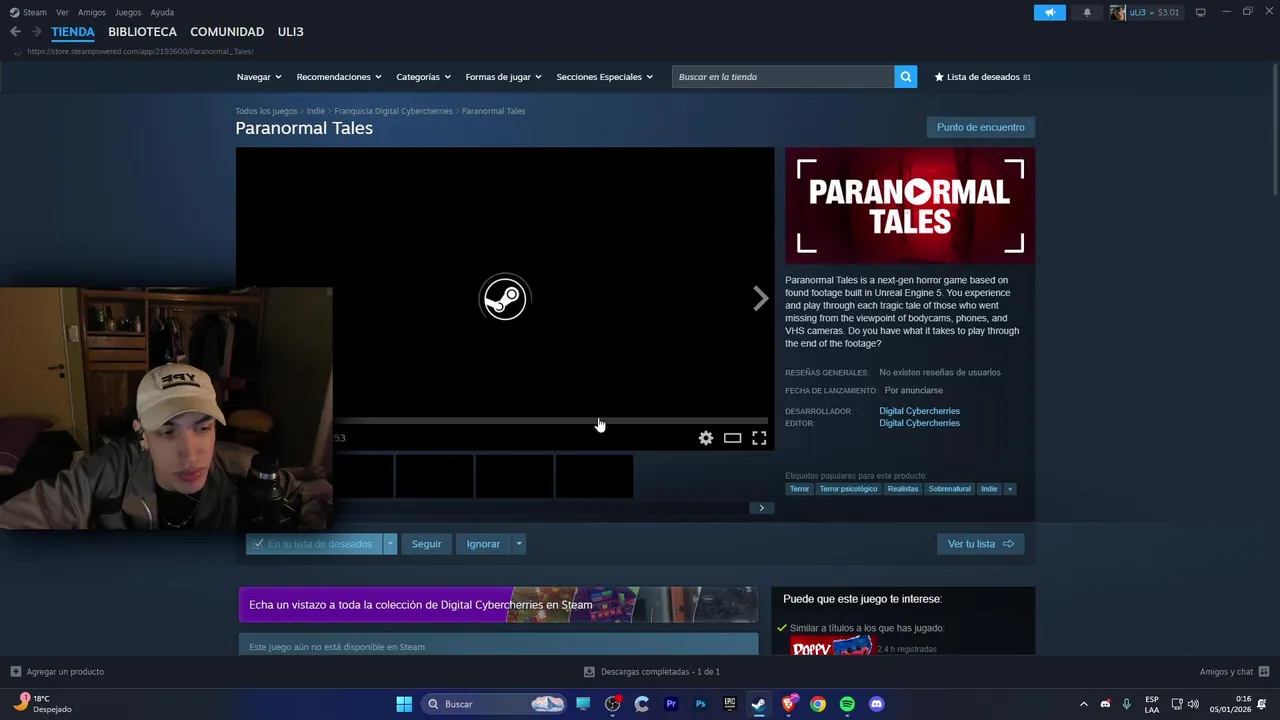Screen dimensions: 1280x720
Task: Open the Categorías dropdown
Action: tap(423, 77)
